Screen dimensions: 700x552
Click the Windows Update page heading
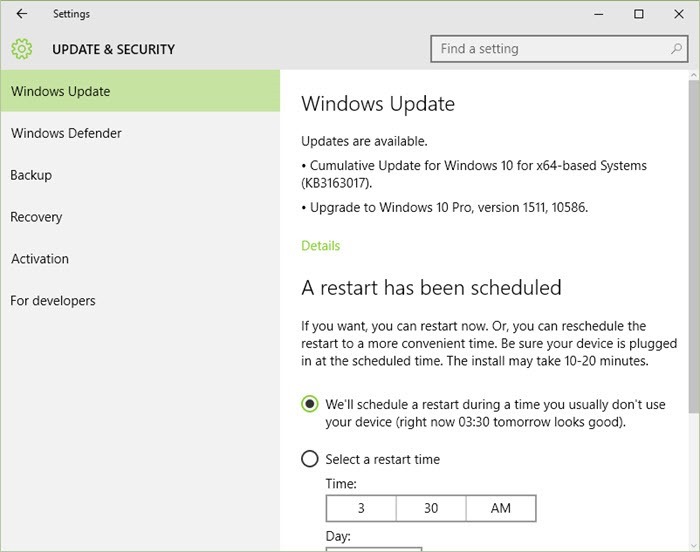(378, 104)
